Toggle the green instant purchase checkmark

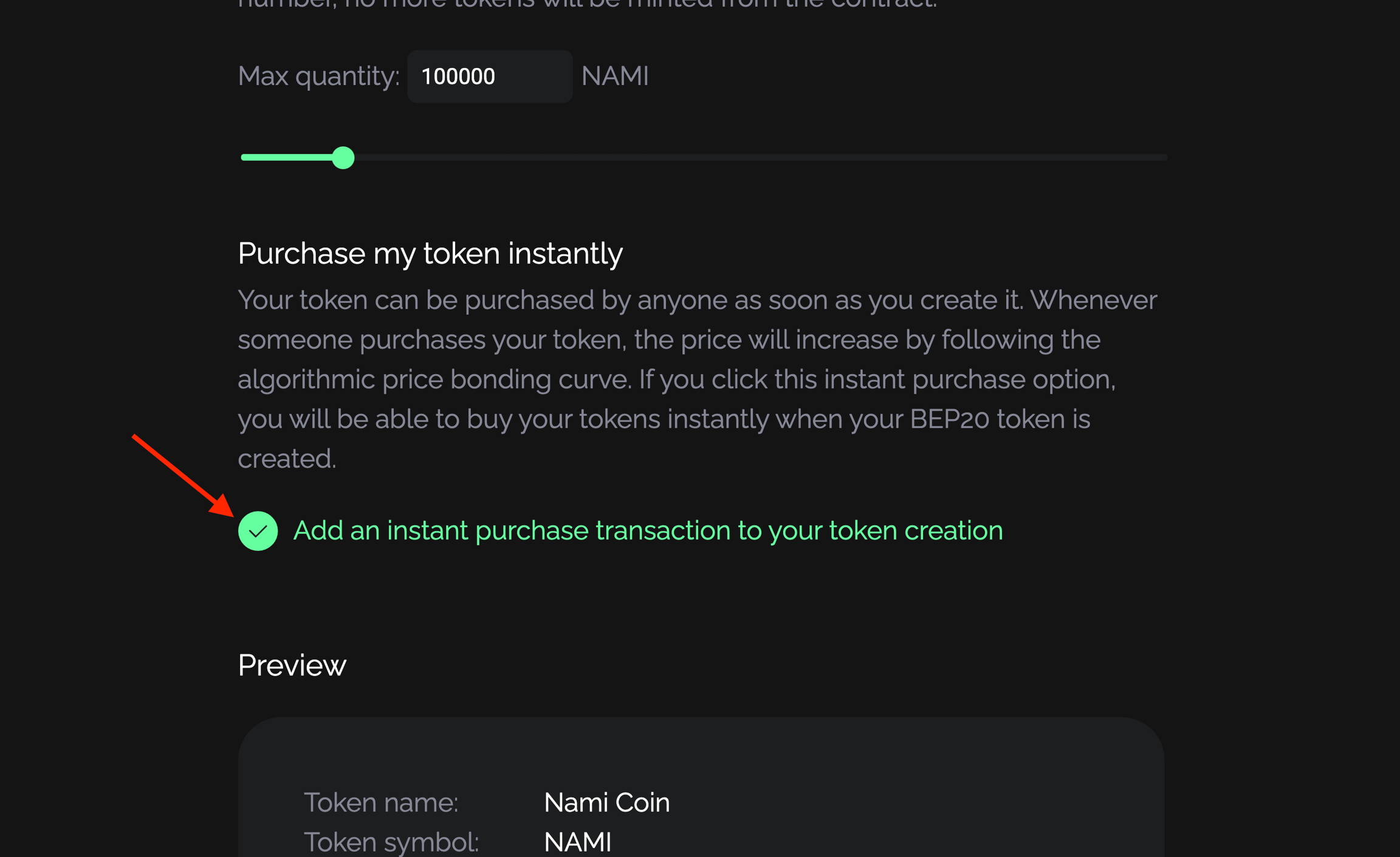(x=258, y=531)
